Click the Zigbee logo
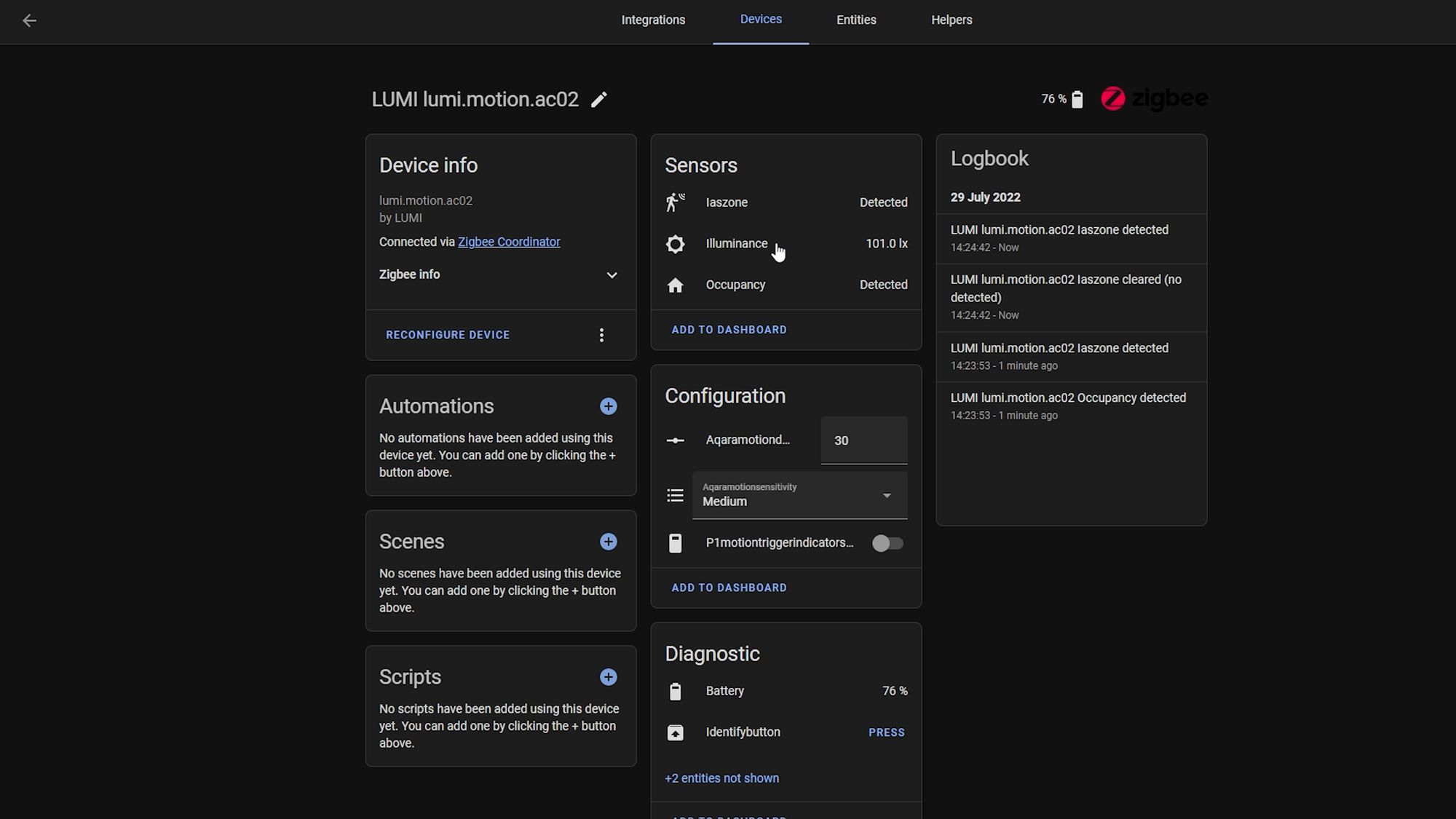The image size is (1456, 819). tap(1154, 98)
